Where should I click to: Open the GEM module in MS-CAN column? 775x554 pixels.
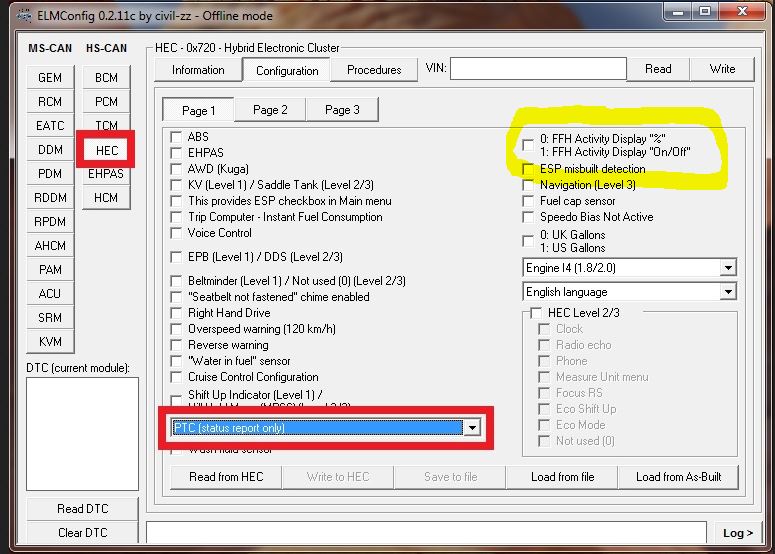[50, 78]
